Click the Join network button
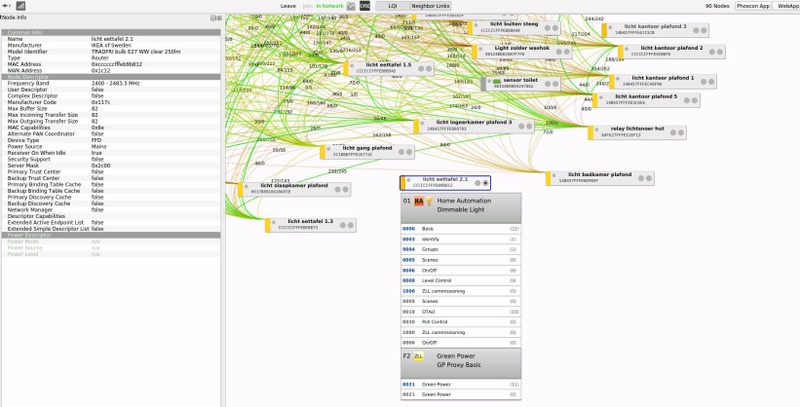 point(307,6)
